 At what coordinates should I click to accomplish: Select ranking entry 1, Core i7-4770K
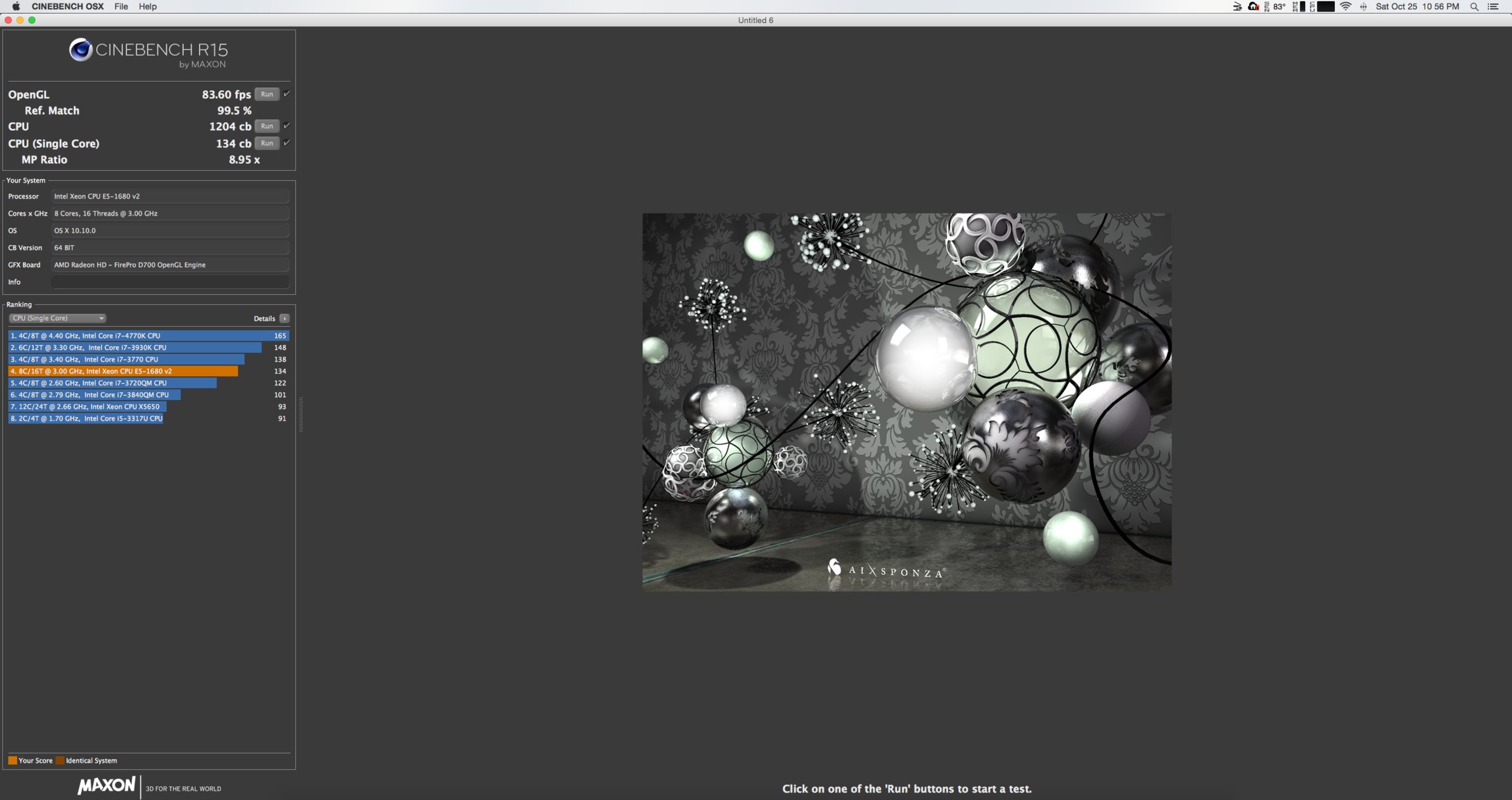(x=148, y=336)
